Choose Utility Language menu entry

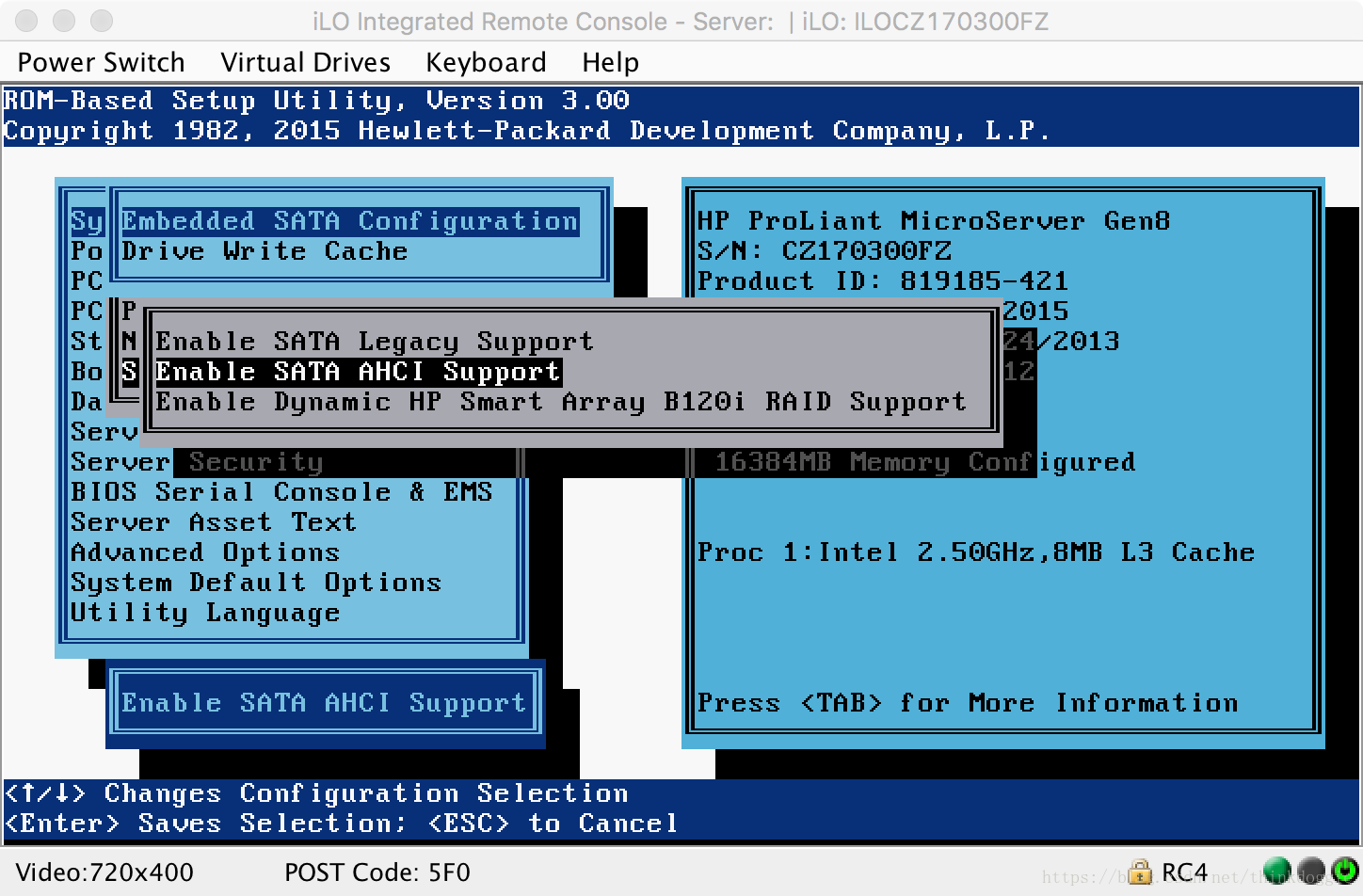point(205,613)
